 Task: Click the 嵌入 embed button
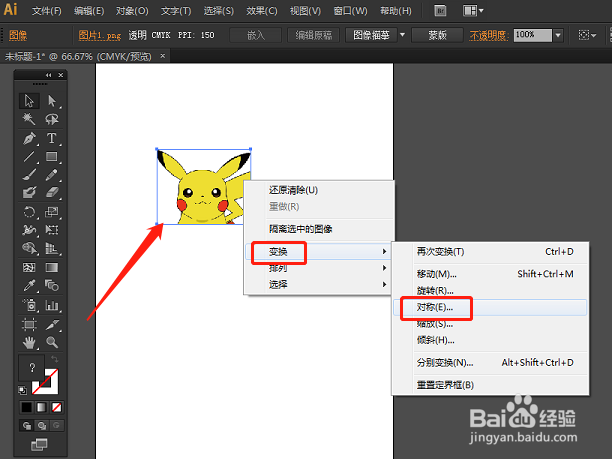[256, 36]
